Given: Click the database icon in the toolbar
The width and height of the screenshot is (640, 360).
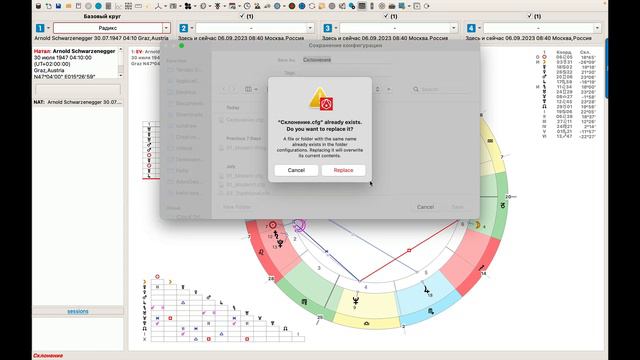Looking at the screenshot, I should 38,6.
